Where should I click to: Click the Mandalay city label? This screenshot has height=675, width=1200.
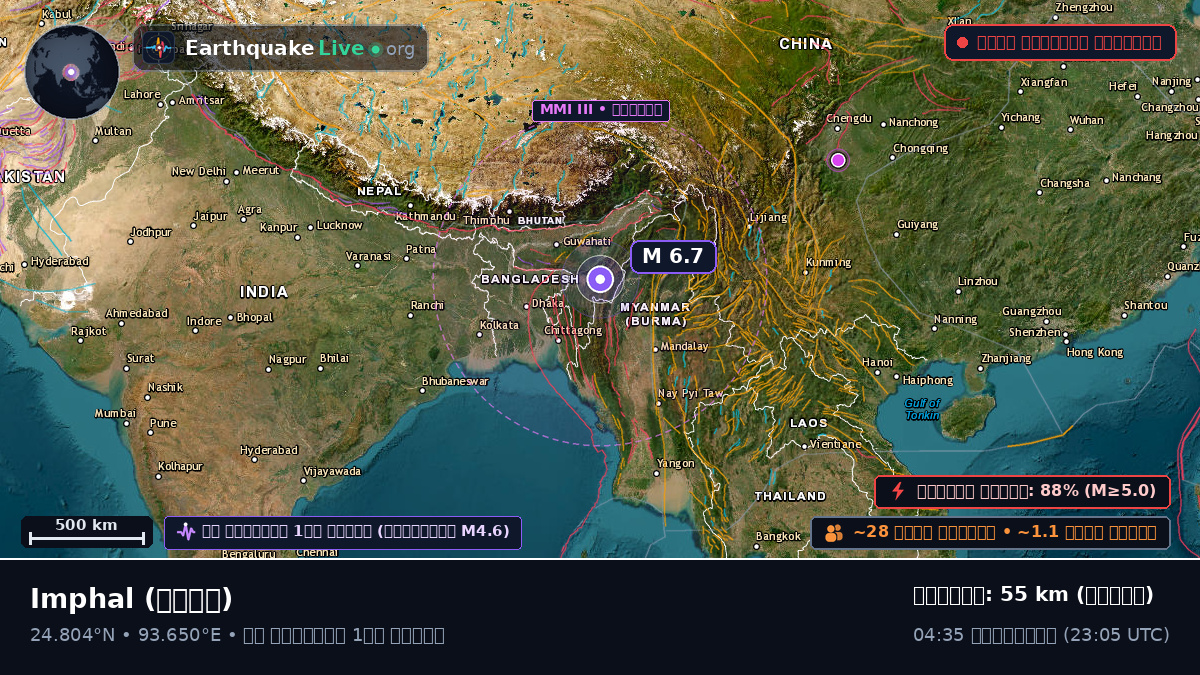point(684,347)
